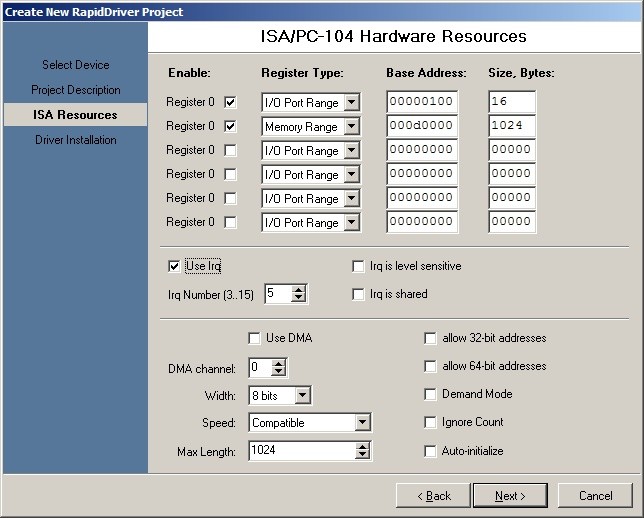This screenshot has height=518, width=644.
Task: Open the Speed Compatible dropdown
Action: 362,422
